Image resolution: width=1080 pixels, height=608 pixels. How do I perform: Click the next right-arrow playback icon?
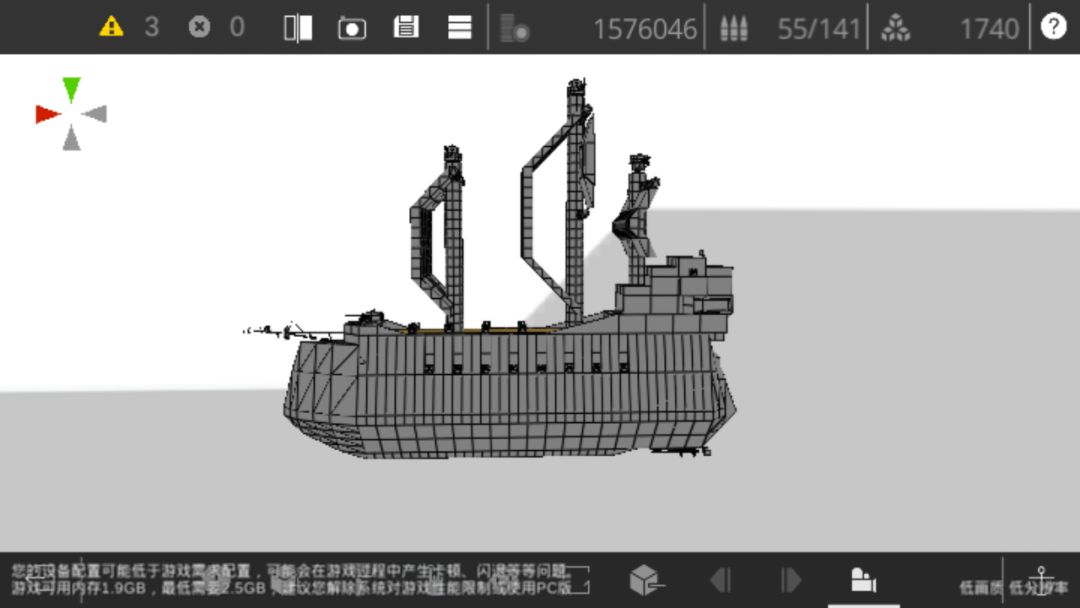point(791,580)
